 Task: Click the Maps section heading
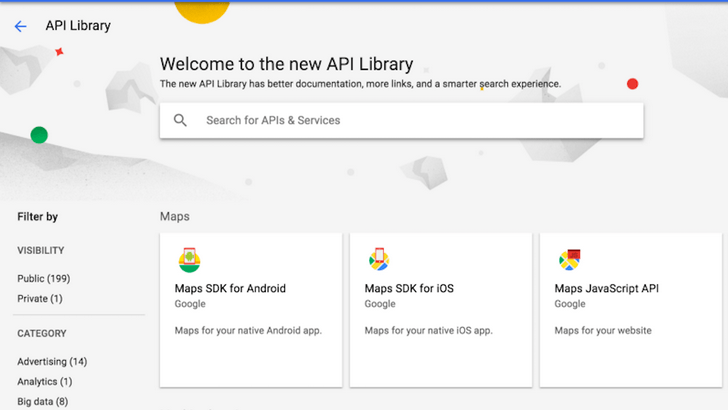175,216
